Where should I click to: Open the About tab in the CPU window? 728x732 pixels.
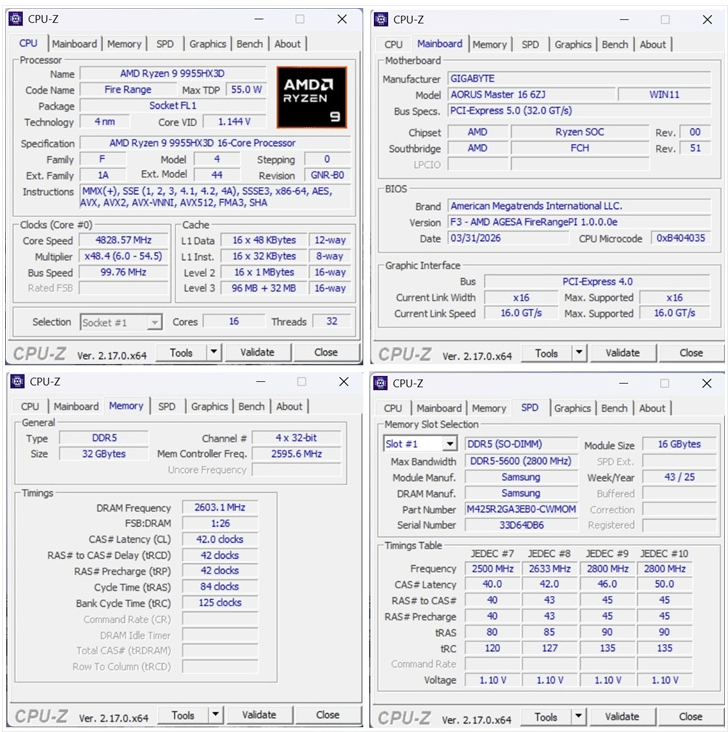(x=288, y=44)
